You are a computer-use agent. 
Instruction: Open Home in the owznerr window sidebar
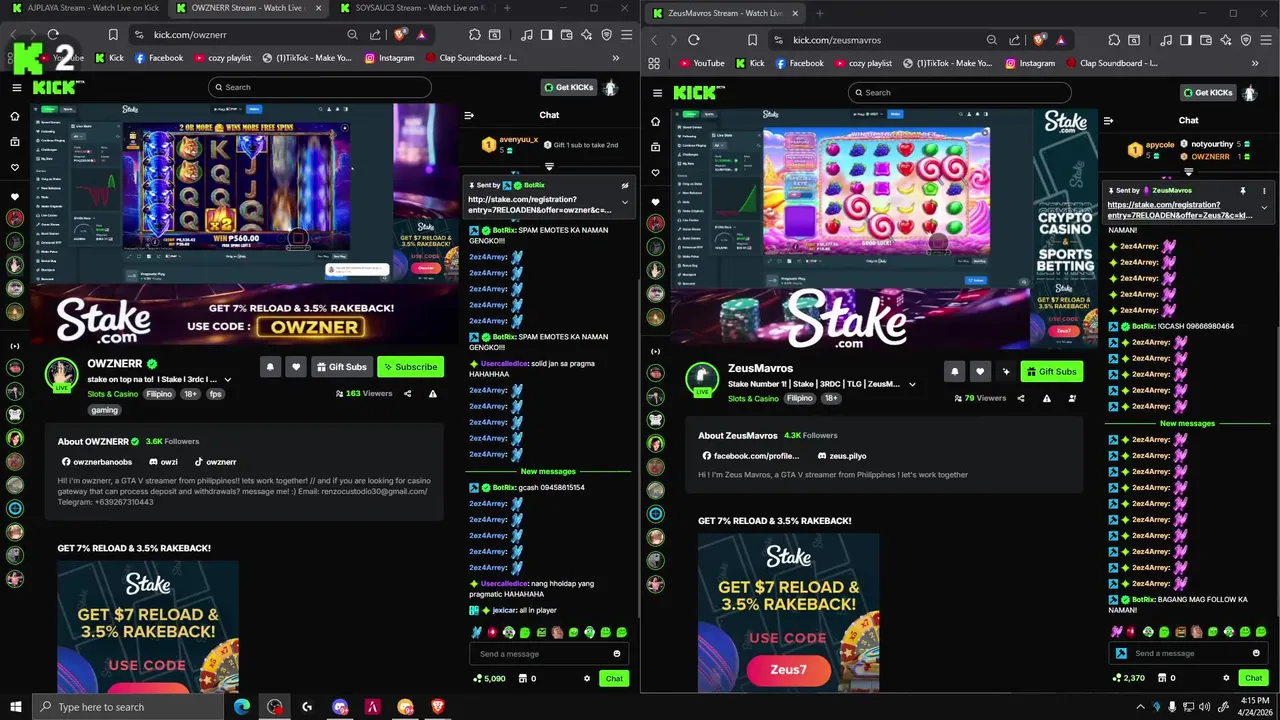[15, 116]
